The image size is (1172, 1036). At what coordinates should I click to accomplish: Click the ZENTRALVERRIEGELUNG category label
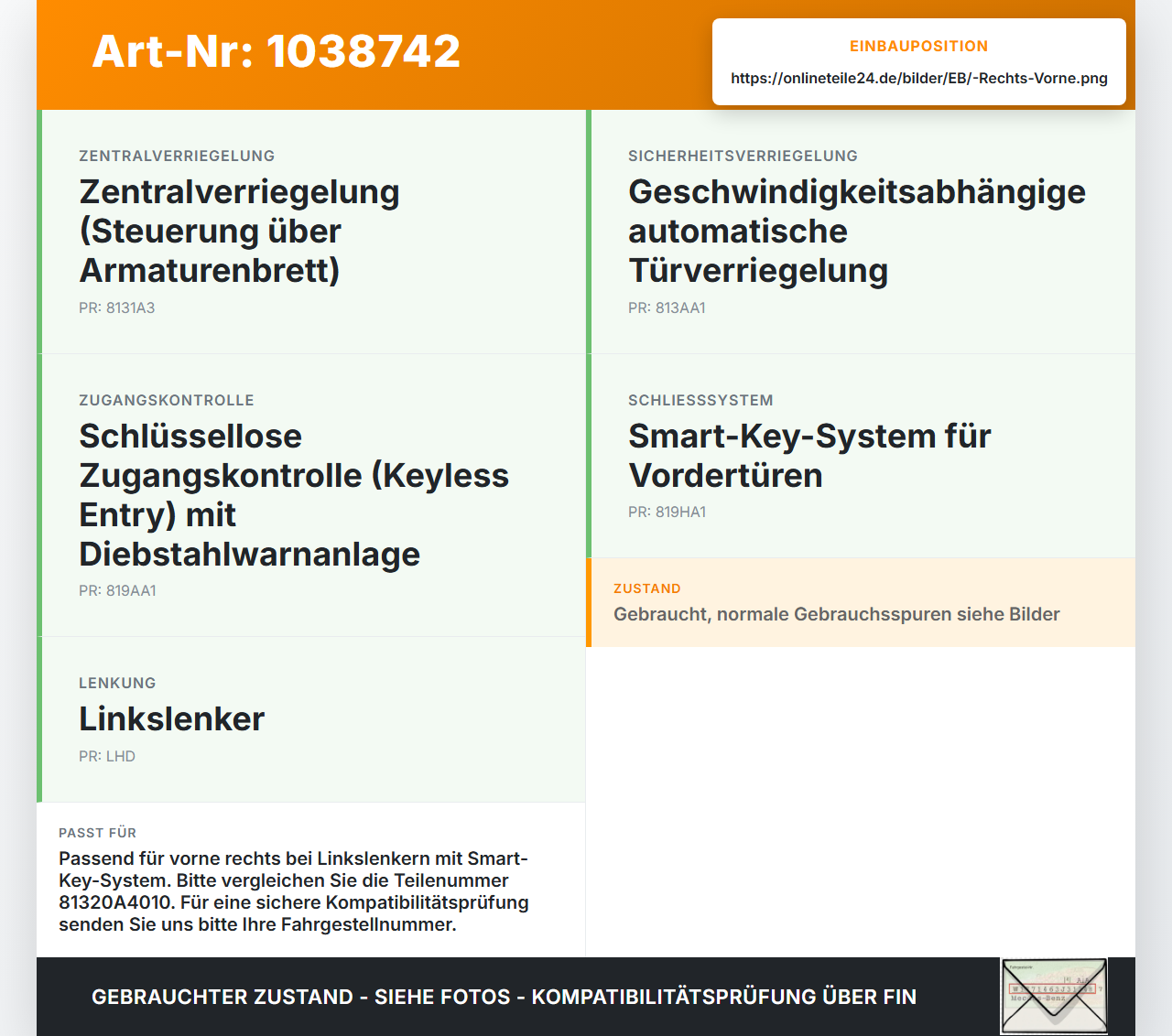tap(177, 156)
